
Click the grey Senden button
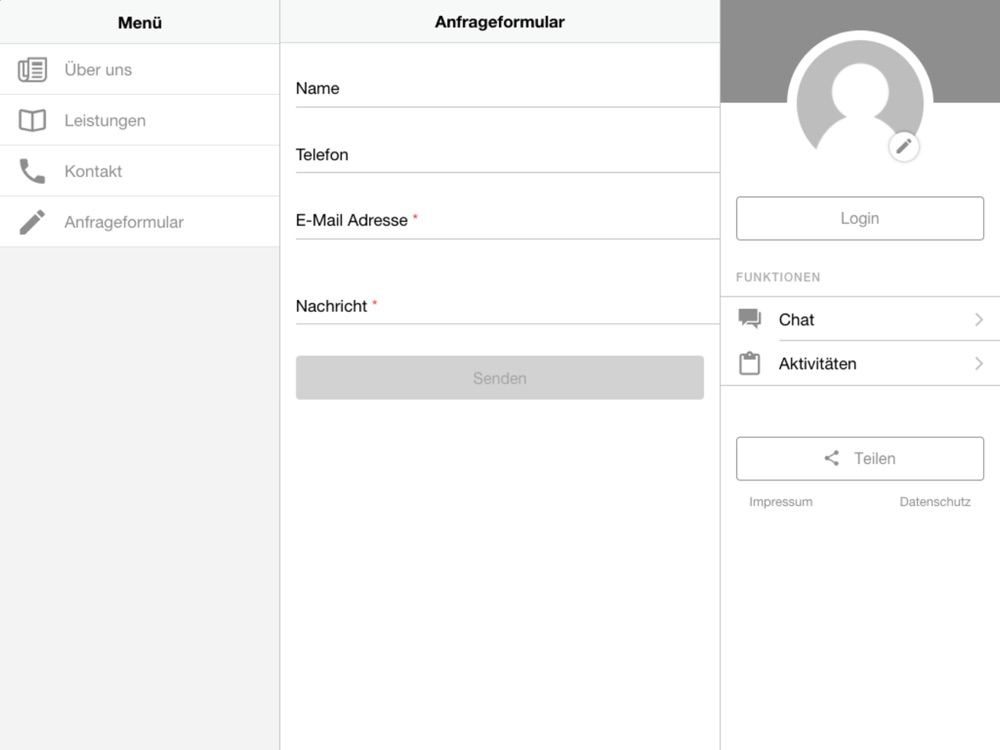pos(499,378)
